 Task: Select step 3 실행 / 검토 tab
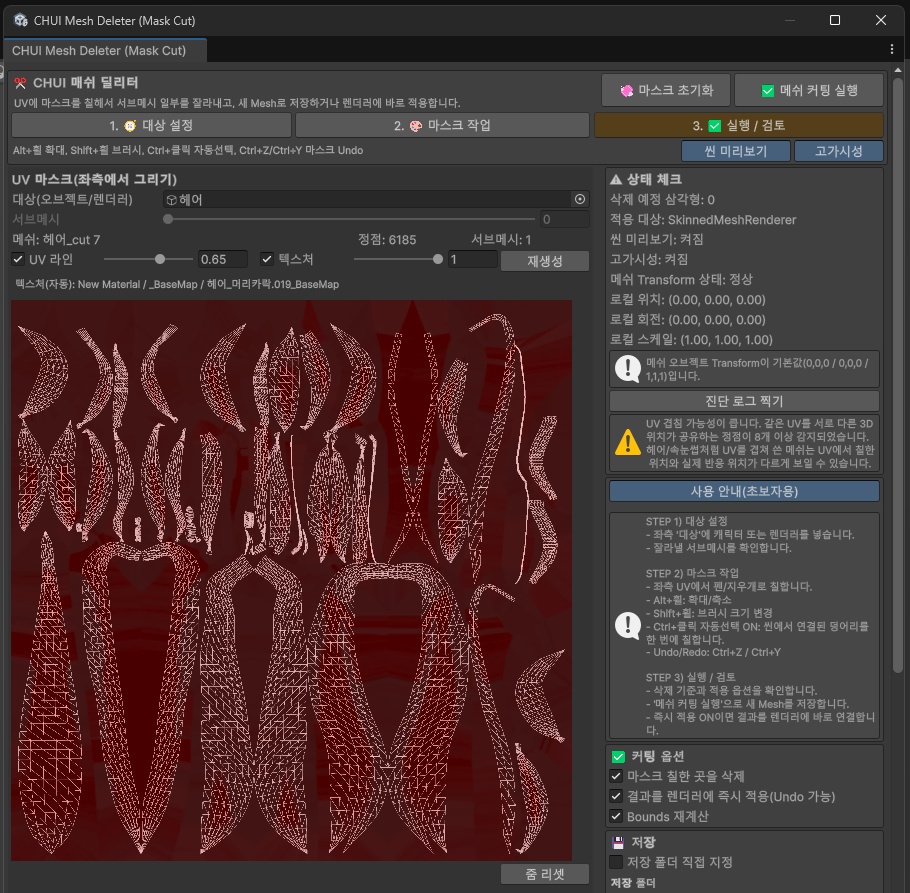pyautogui.click(x=738, y=125)
